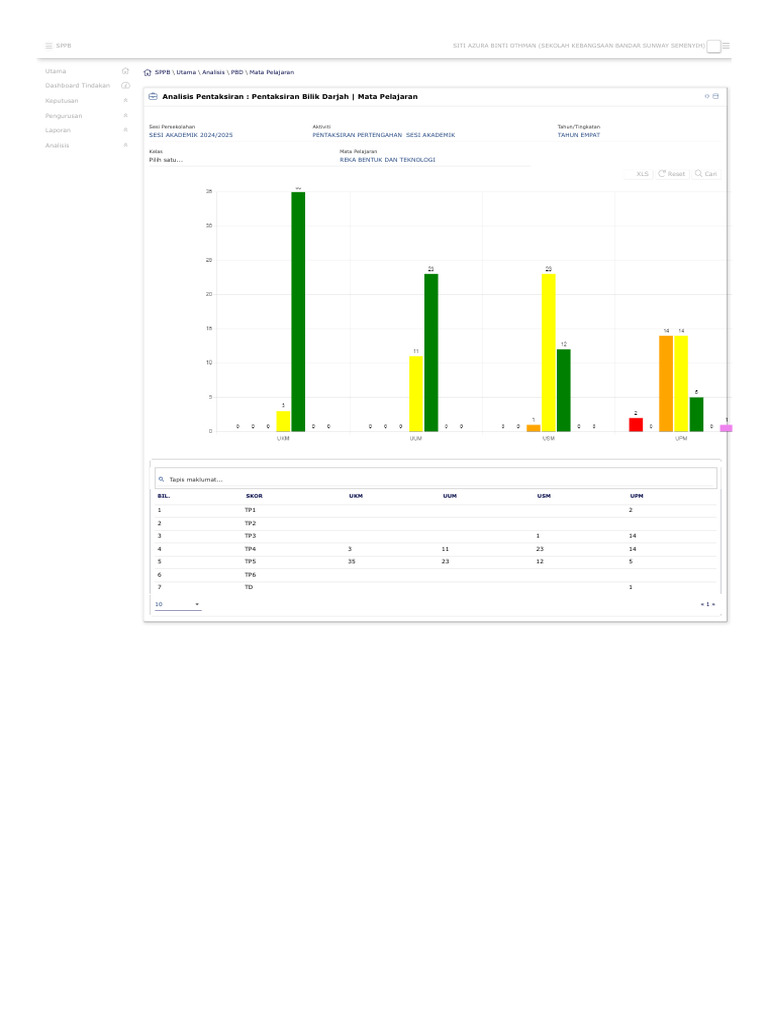
Task: Select Dashboard Tindakan in the sidebar
Action: click(78, 86)
